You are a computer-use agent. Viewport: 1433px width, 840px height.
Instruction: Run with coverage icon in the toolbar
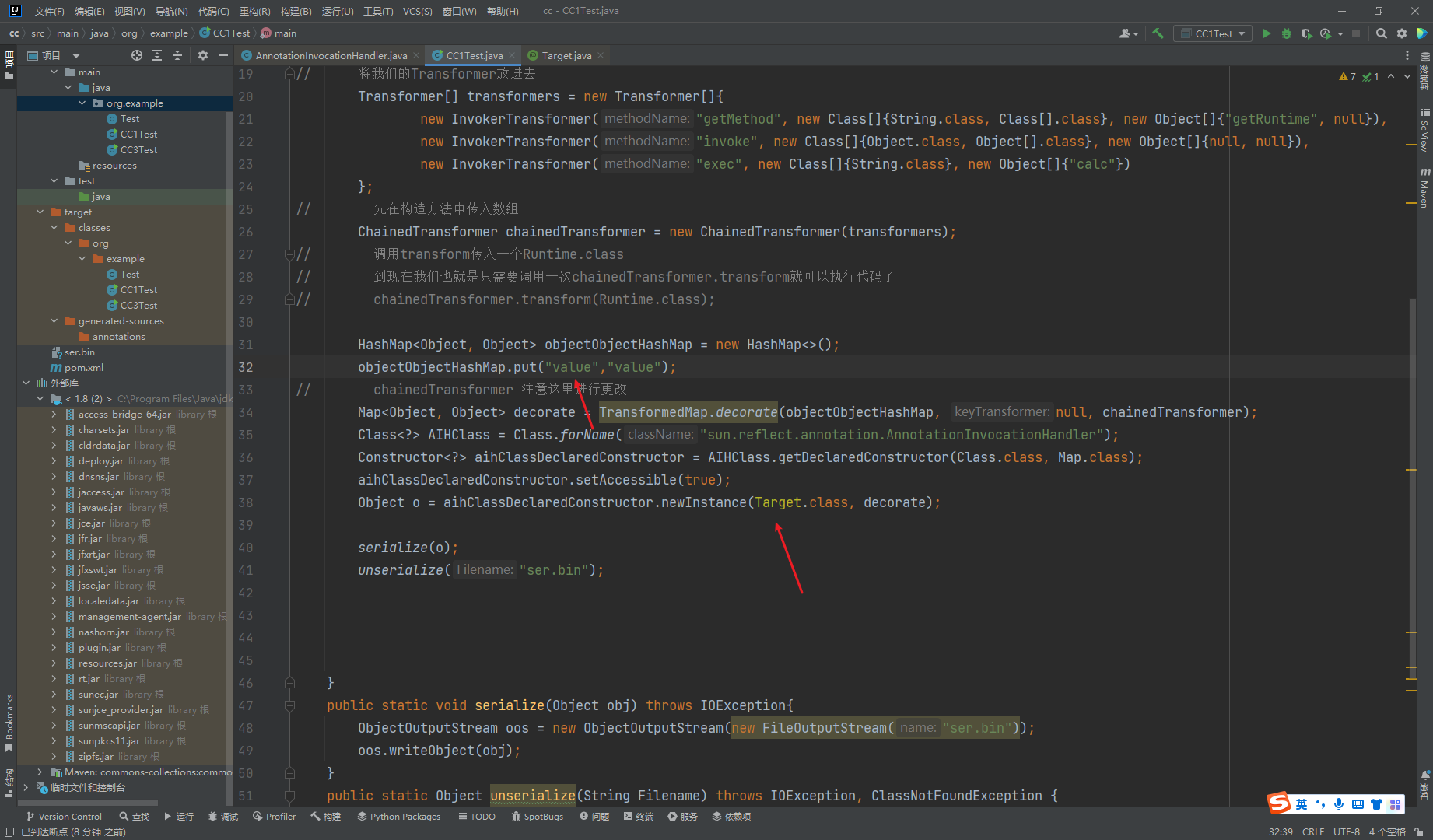pyautogui.click(x=1306, y=33)
